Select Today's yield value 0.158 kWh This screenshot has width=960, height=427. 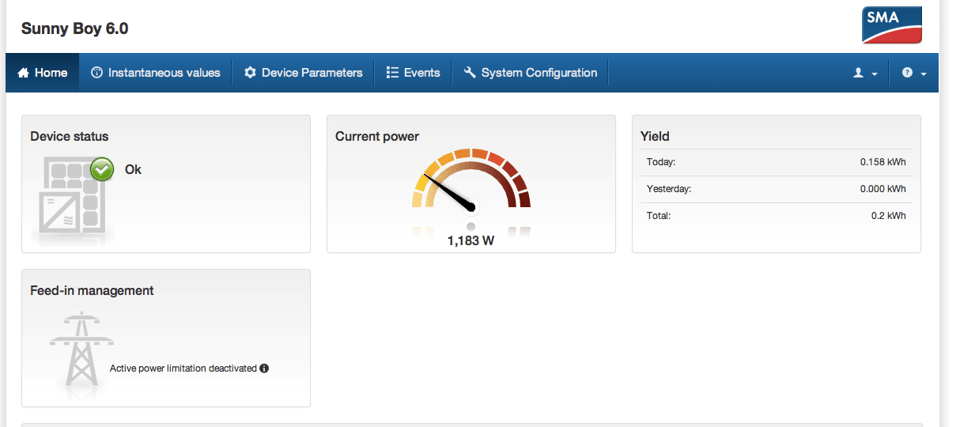pos(883,162)
